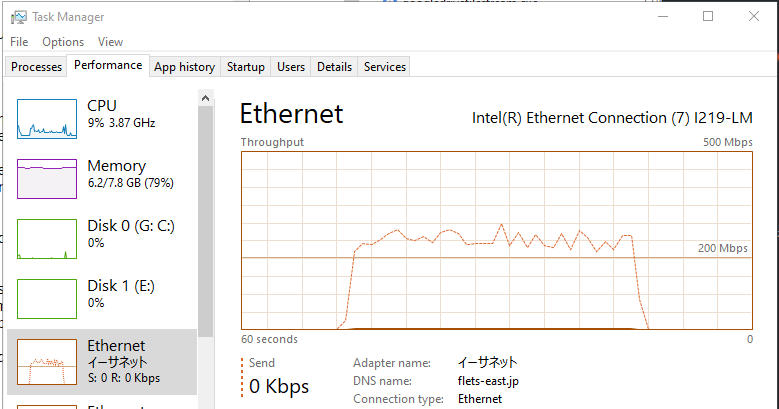Select the CPU usage graph thumbnail

coord(47,119)
